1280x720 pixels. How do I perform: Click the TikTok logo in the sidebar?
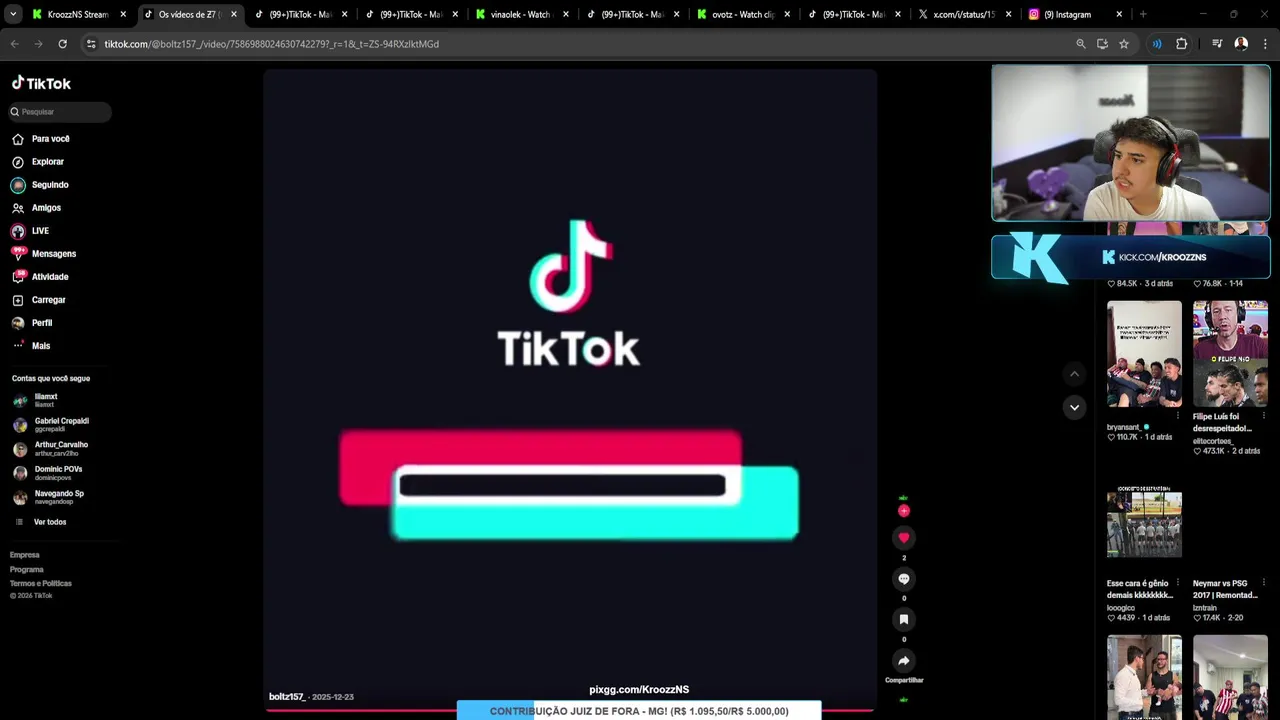(41, 83)
